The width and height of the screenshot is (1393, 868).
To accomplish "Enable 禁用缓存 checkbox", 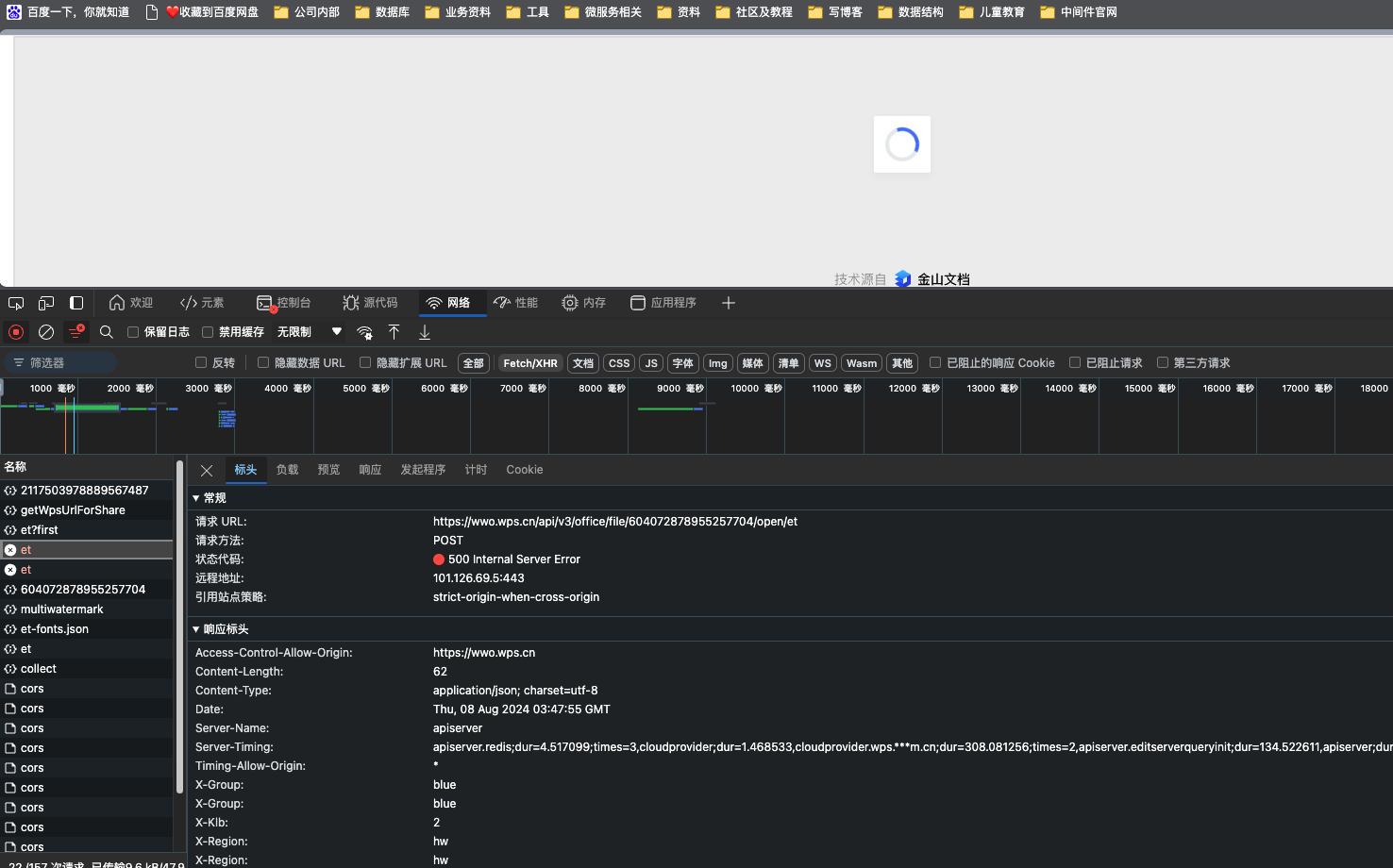I will 208,332.
